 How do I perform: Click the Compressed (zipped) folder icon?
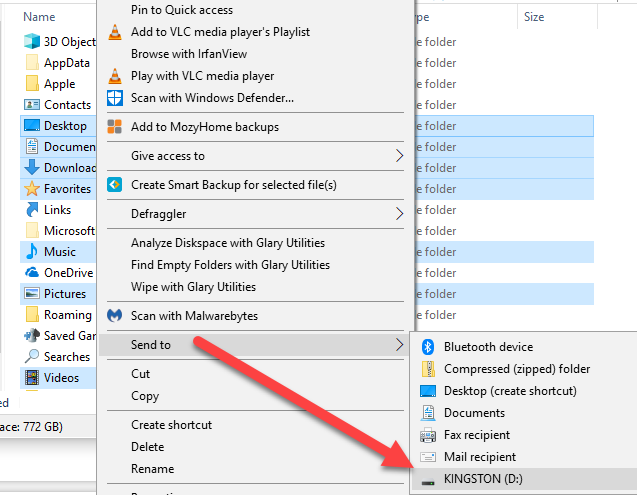pyautogui.click(x=429, y=369)
